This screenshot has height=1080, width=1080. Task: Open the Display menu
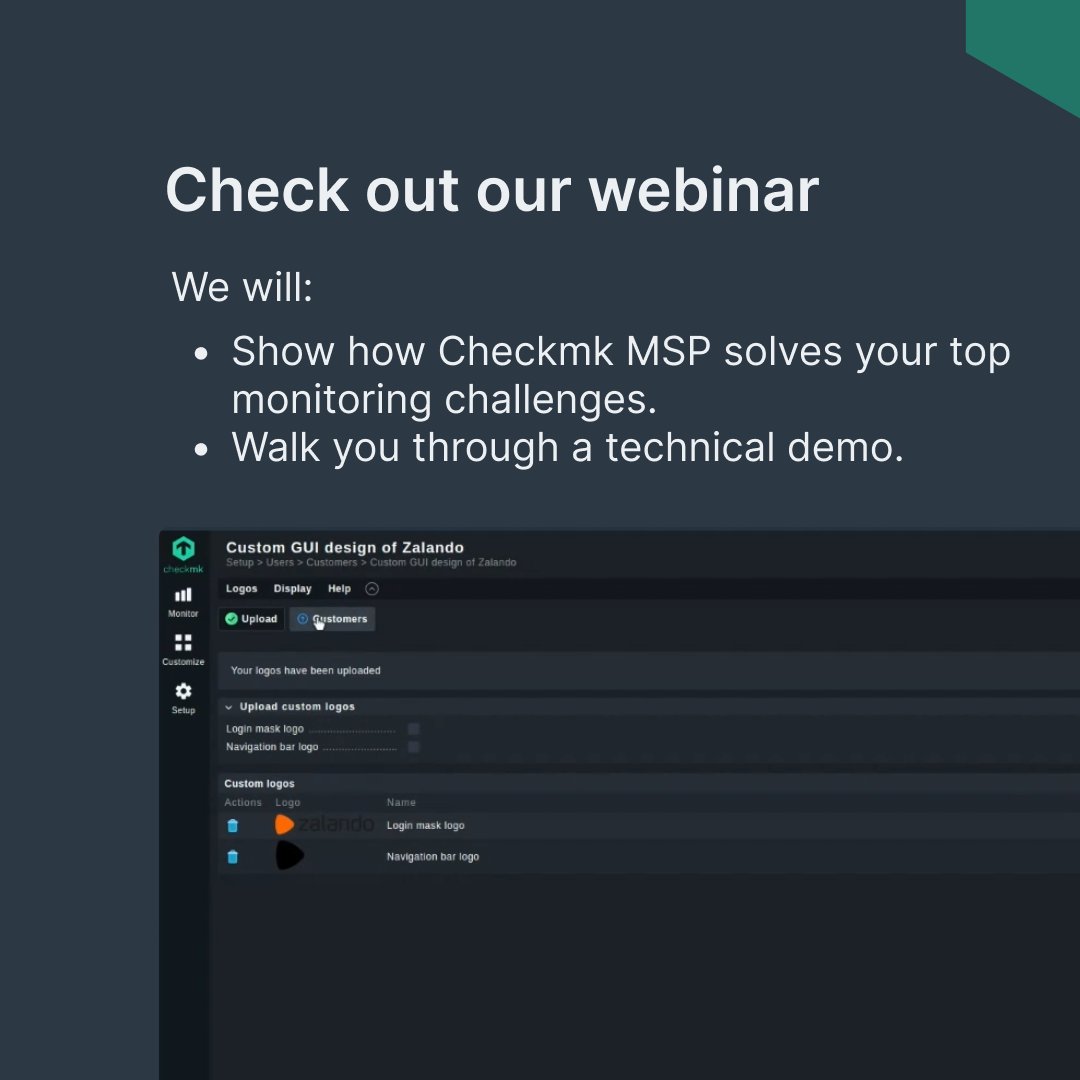293,588
